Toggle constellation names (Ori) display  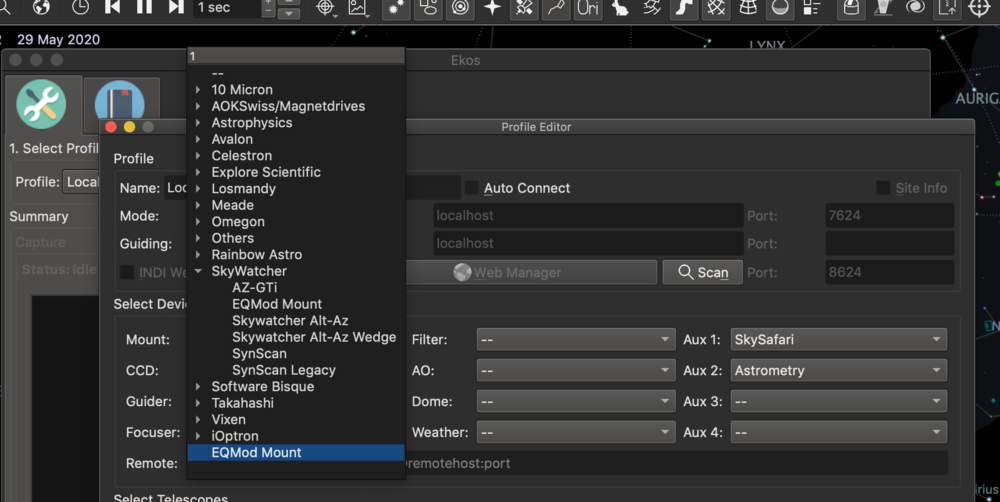[589, 8]
